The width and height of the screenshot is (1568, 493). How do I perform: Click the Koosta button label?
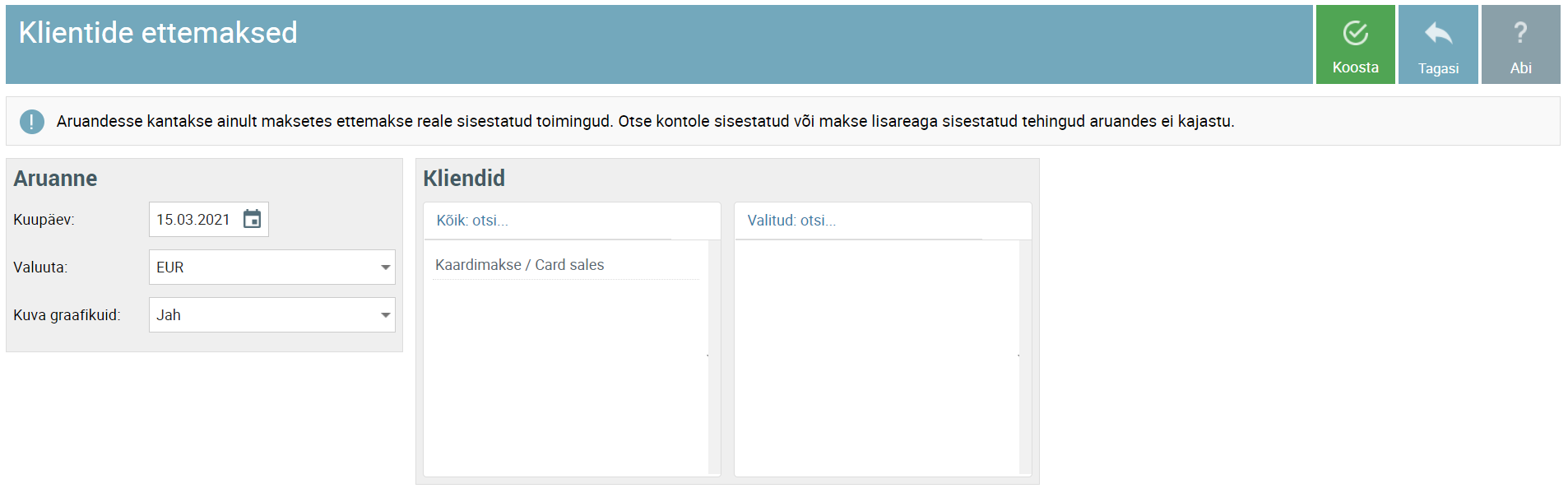(x=1355, y=67)
